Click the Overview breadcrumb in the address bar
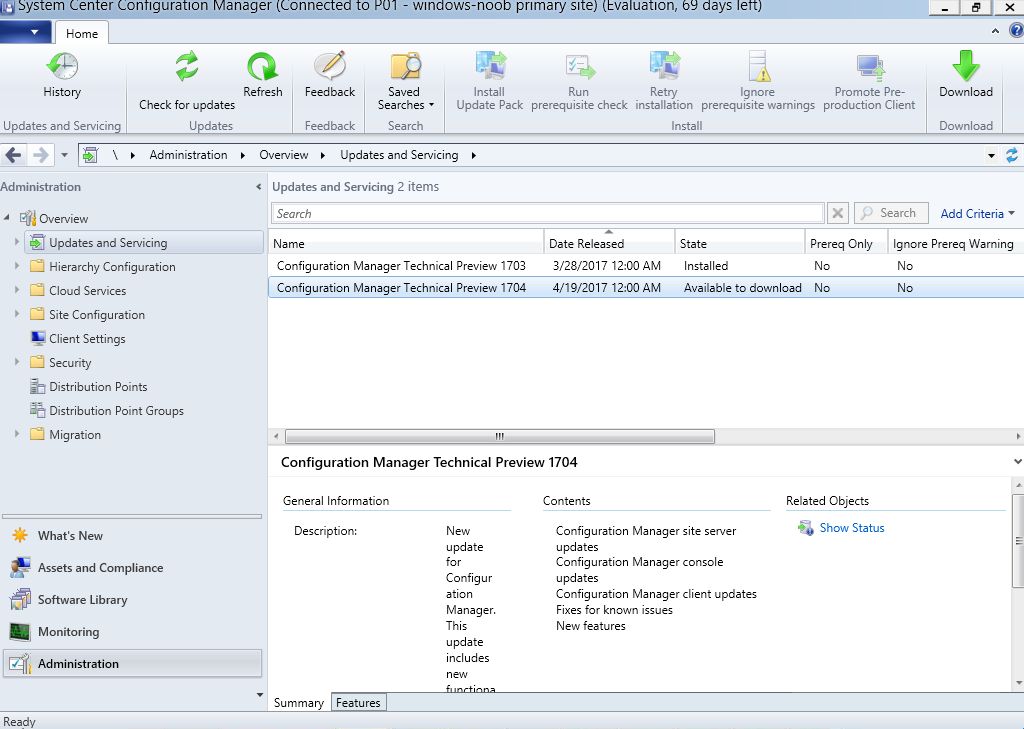This screenshot has width=1024, height=729. (x=283, y=155)
